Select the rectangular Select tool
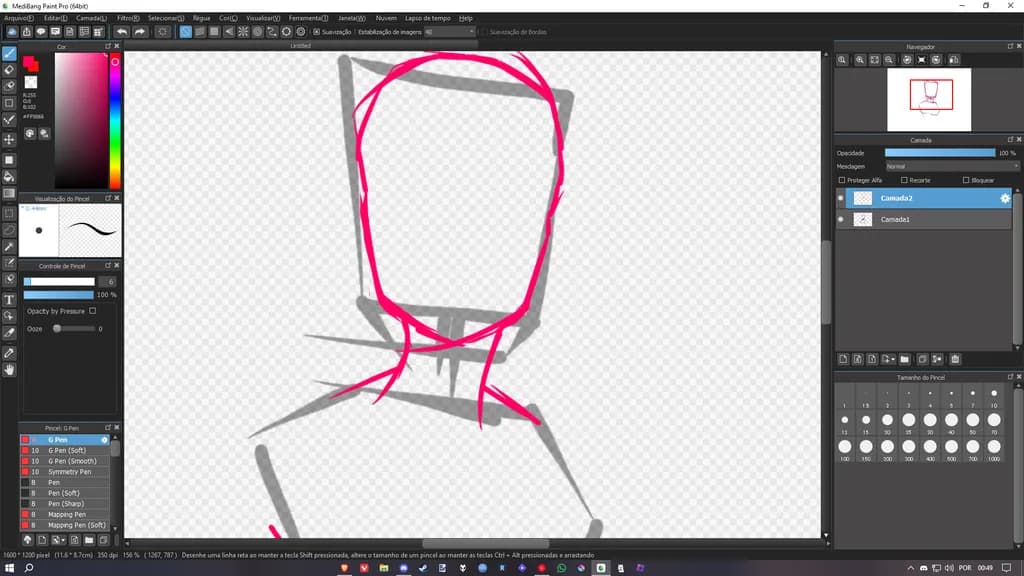 click(9, 213)
